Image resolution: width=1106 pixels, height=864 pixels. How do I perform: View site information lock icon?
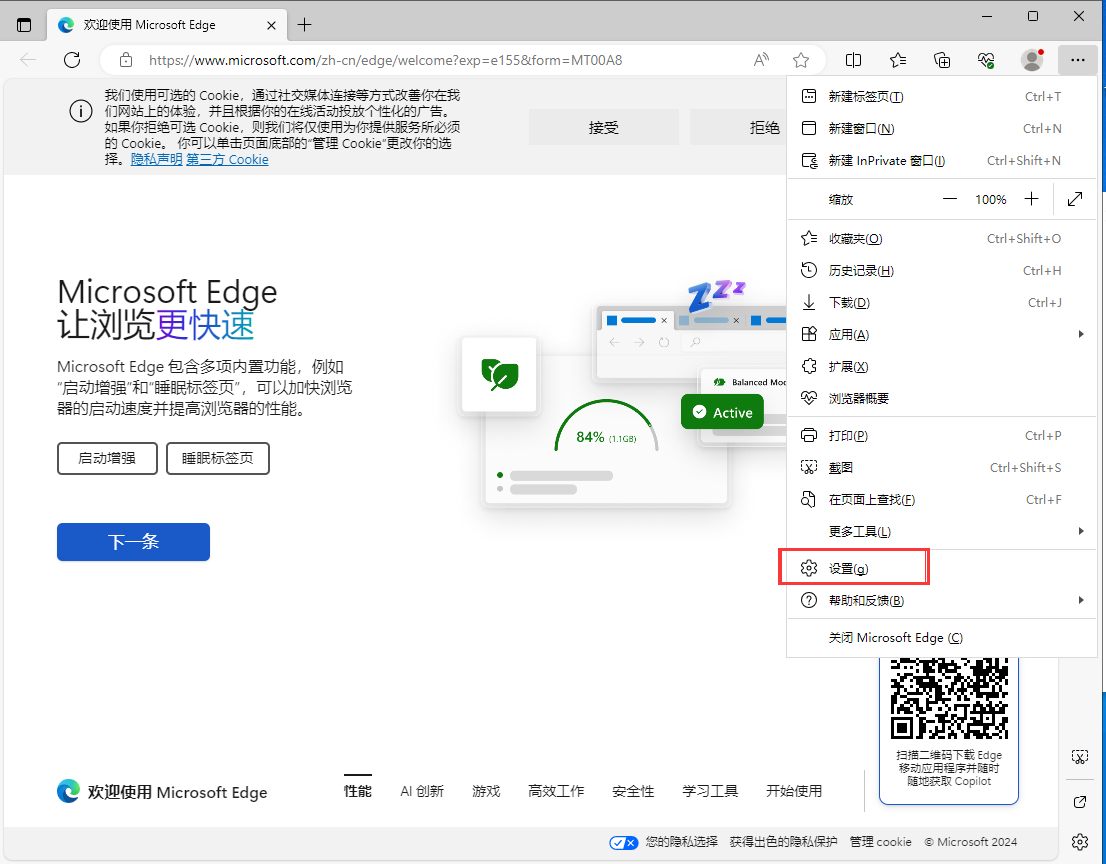[x=126, y=60]
